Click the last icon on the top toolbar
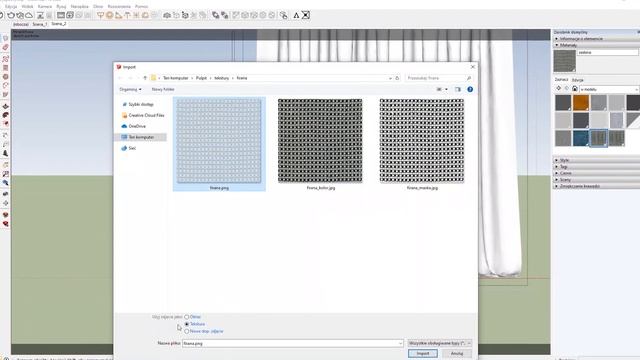Screen dimensions: 640x360 pos(306,16)
